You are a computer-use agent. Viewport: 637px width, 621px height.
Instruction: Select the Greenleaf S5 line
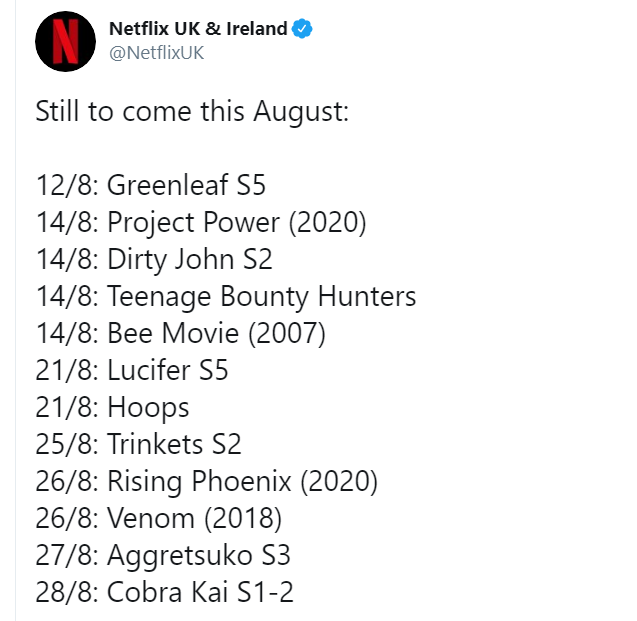(x=151, y=185)
